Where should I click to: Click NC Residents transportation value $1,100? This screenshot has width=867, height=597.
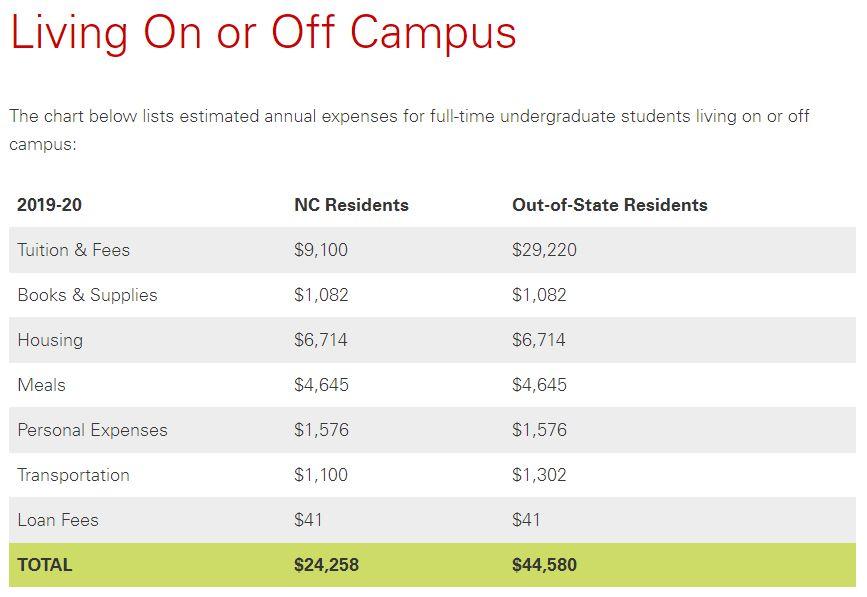click(321, 475)
